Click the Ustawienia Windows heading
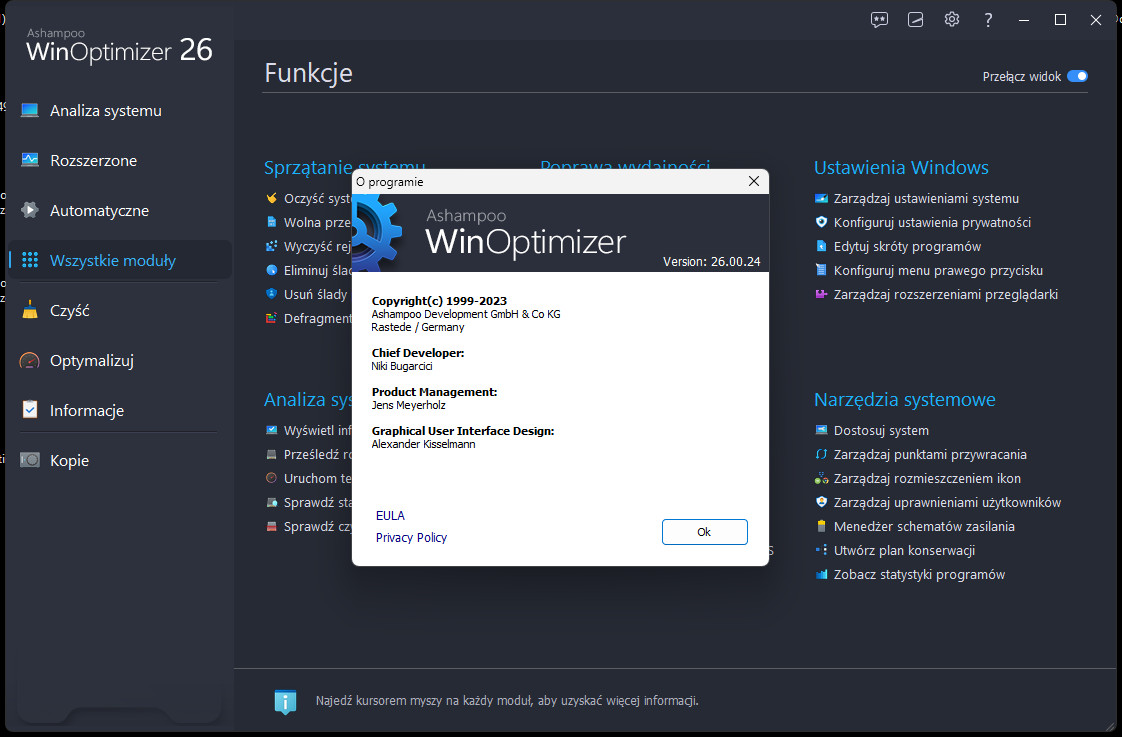This screenshot has width=1122, height=737. click(x=901, y=167)
